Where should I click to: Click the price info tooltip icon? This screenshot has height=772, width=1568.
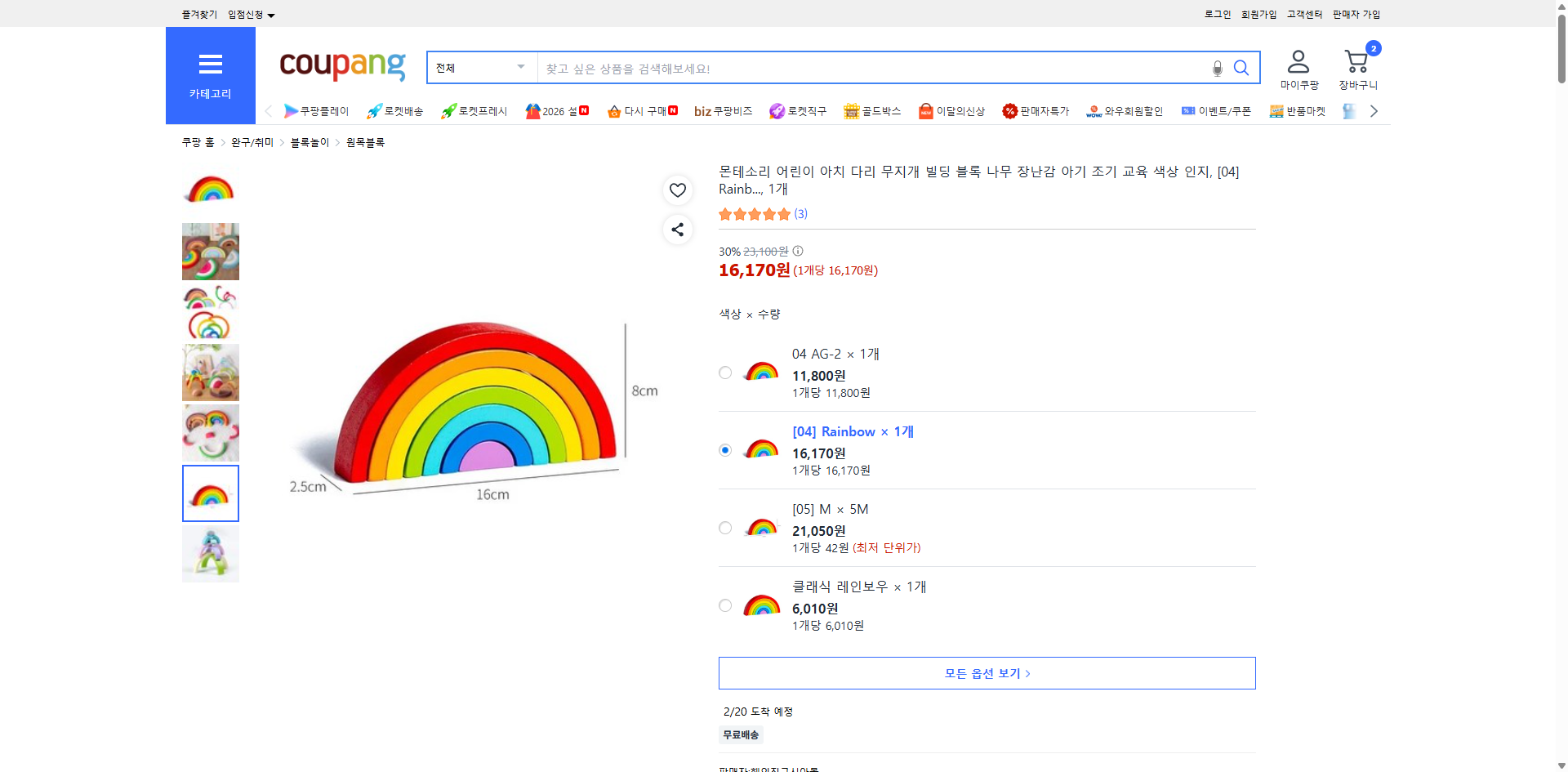point(797,251)
